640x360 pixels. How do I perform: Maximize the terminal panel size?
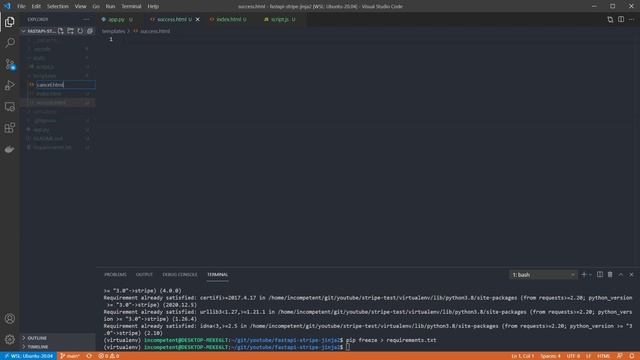[621, 275]
